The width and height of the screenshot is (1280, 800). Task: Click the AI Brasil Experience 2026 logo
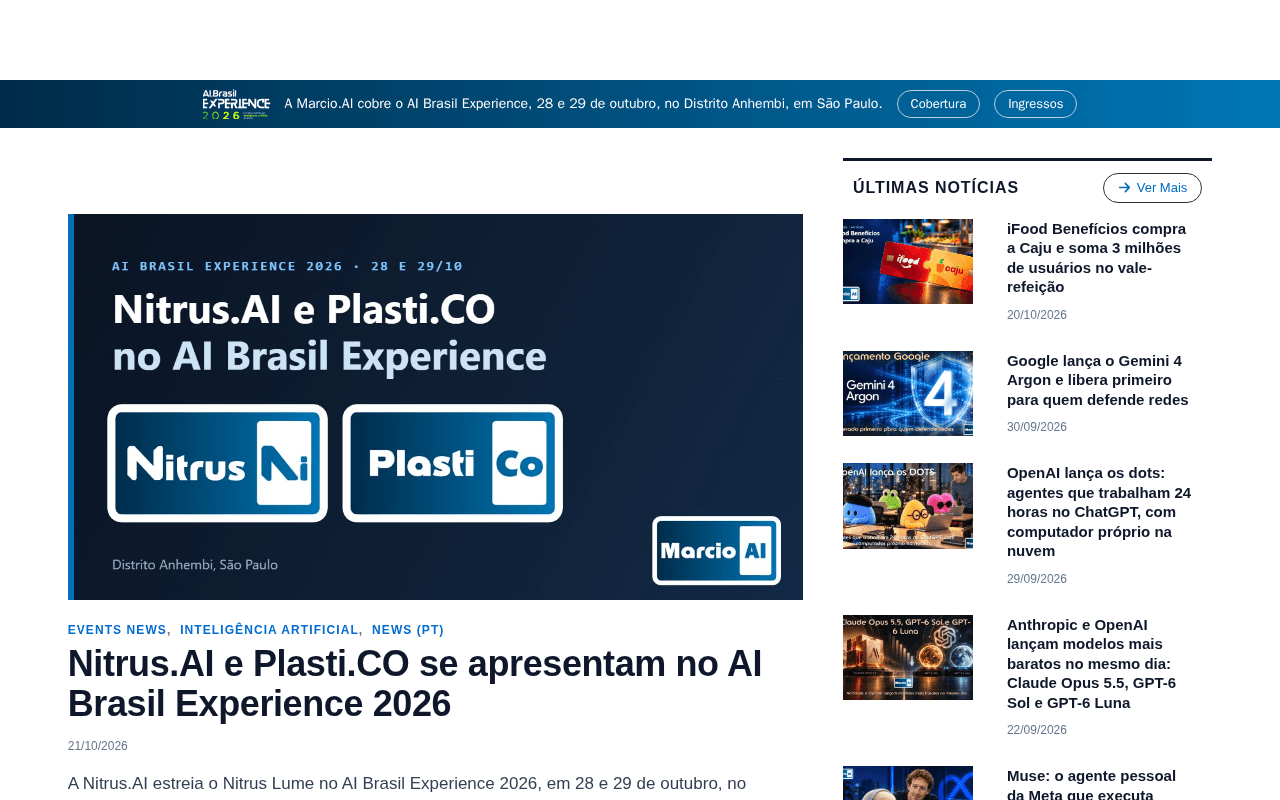tap(236, 104)
